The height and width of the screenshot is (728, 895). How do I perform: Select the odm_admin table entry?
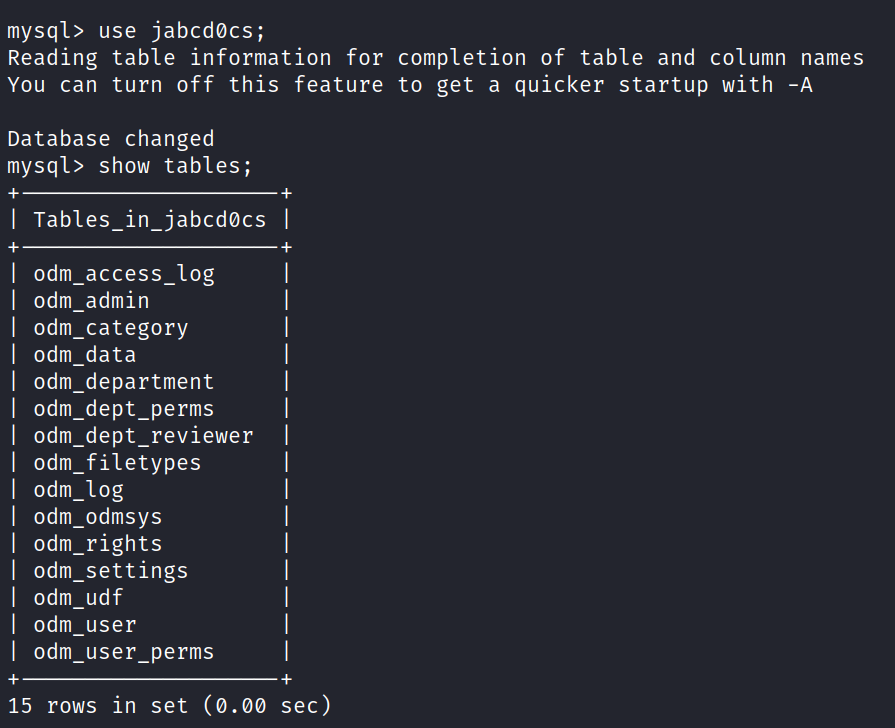91,301
